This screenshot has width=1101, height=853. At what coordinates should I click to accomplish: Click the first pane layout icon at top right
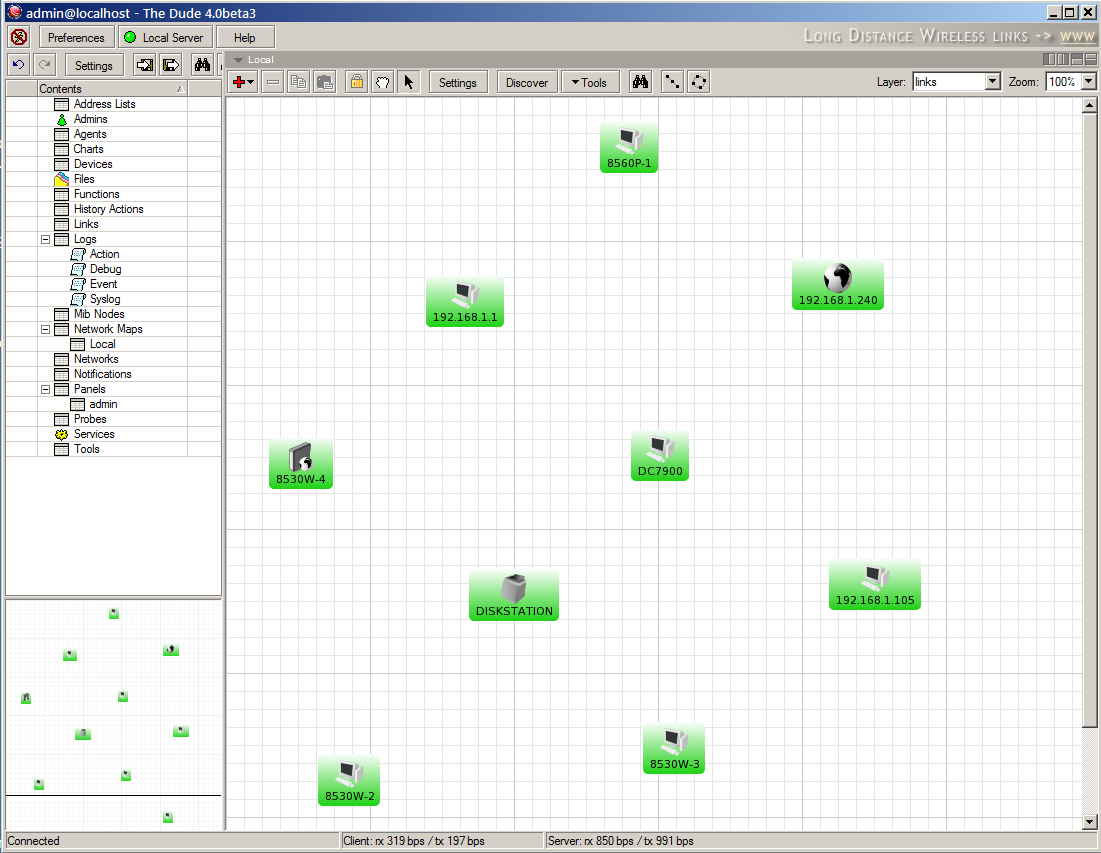pos(1049,60)
